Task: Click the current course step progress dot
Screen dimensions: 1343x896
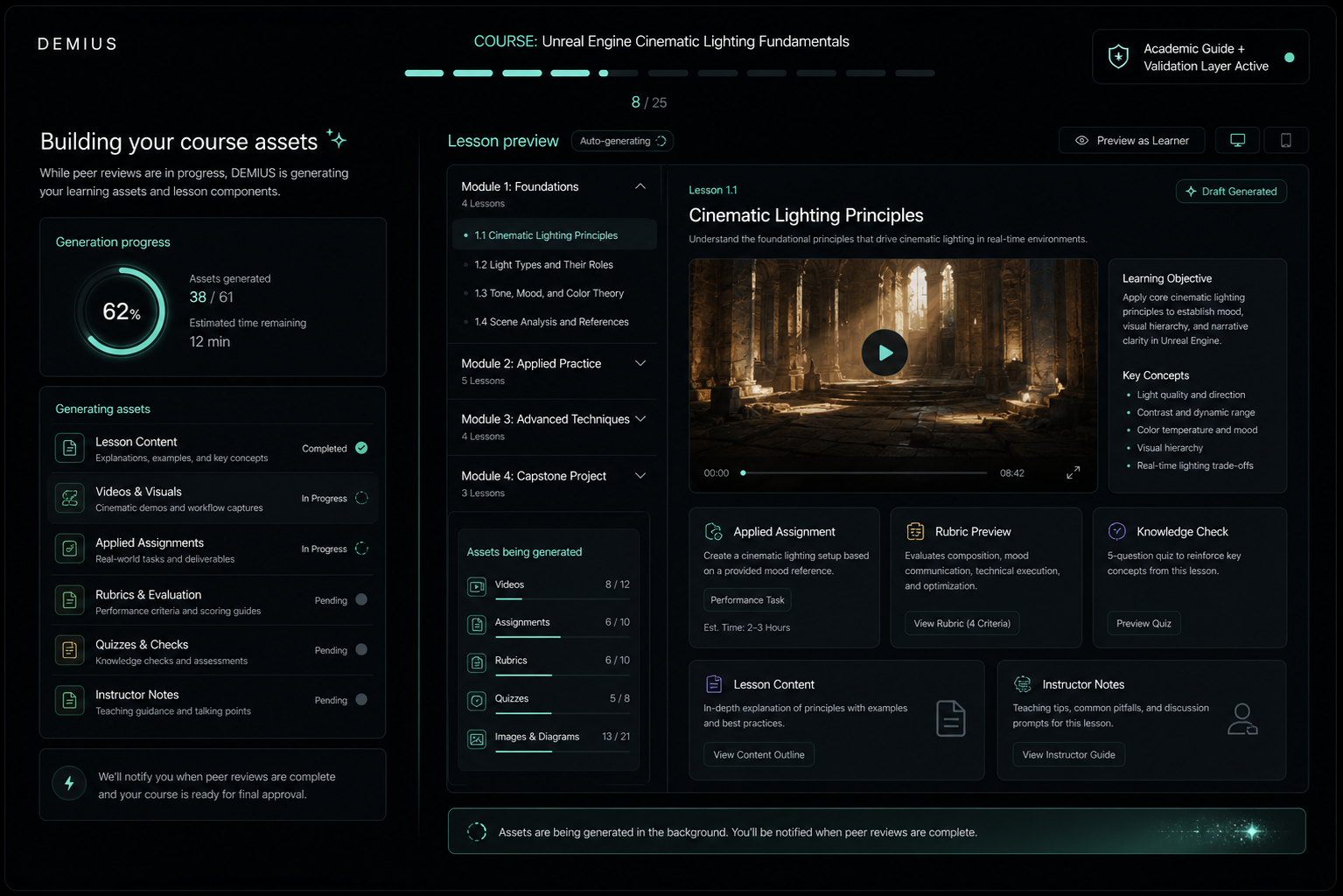Action: 604,73
